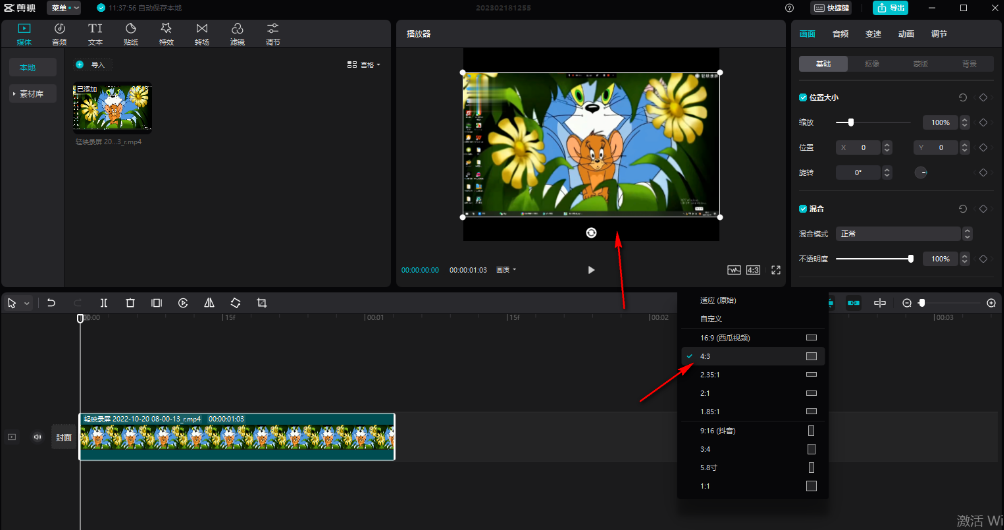Expand the Material Library (素材库) tree item
1004x530 pixels.
(x=33, y=94)
